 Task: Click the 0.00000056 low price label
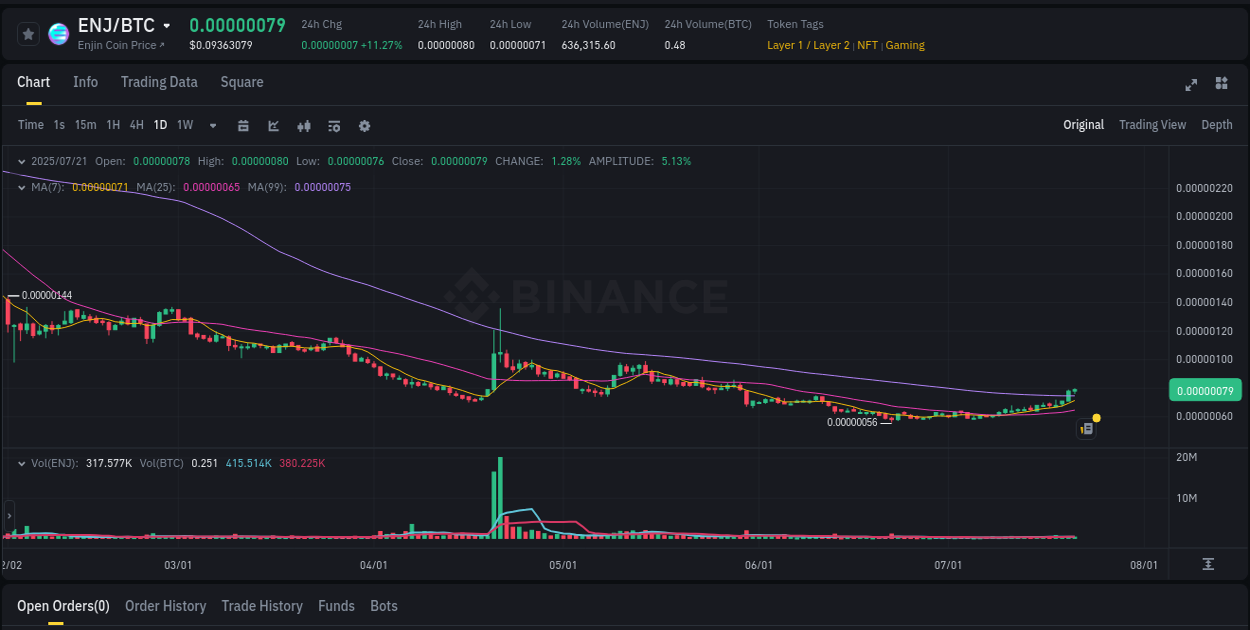click(852, 422)
